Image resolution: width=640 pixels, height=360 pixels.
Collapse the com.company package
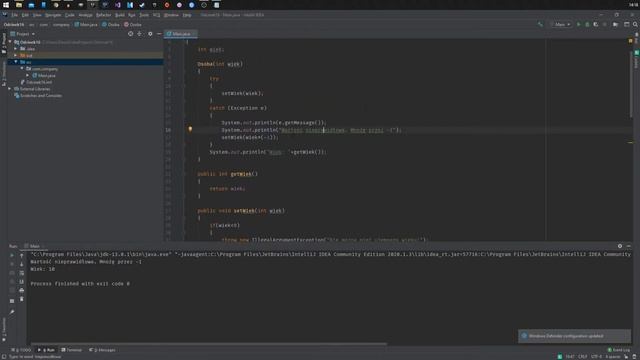click(x=22, y=69)
